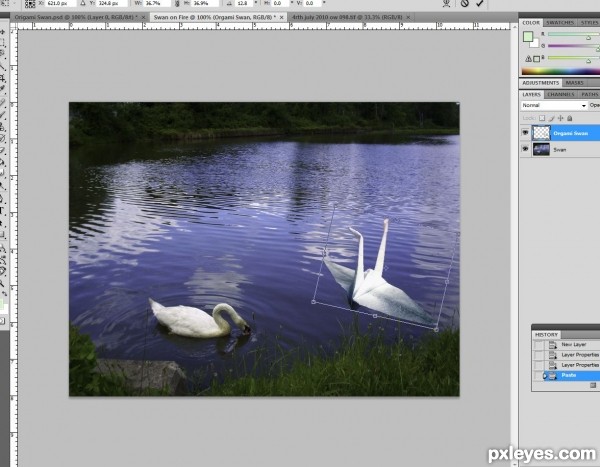Image resolution: width=600 pixels, height=467 pixels.
Task: Switch to the Swatches tab
Action: point(560,23)
